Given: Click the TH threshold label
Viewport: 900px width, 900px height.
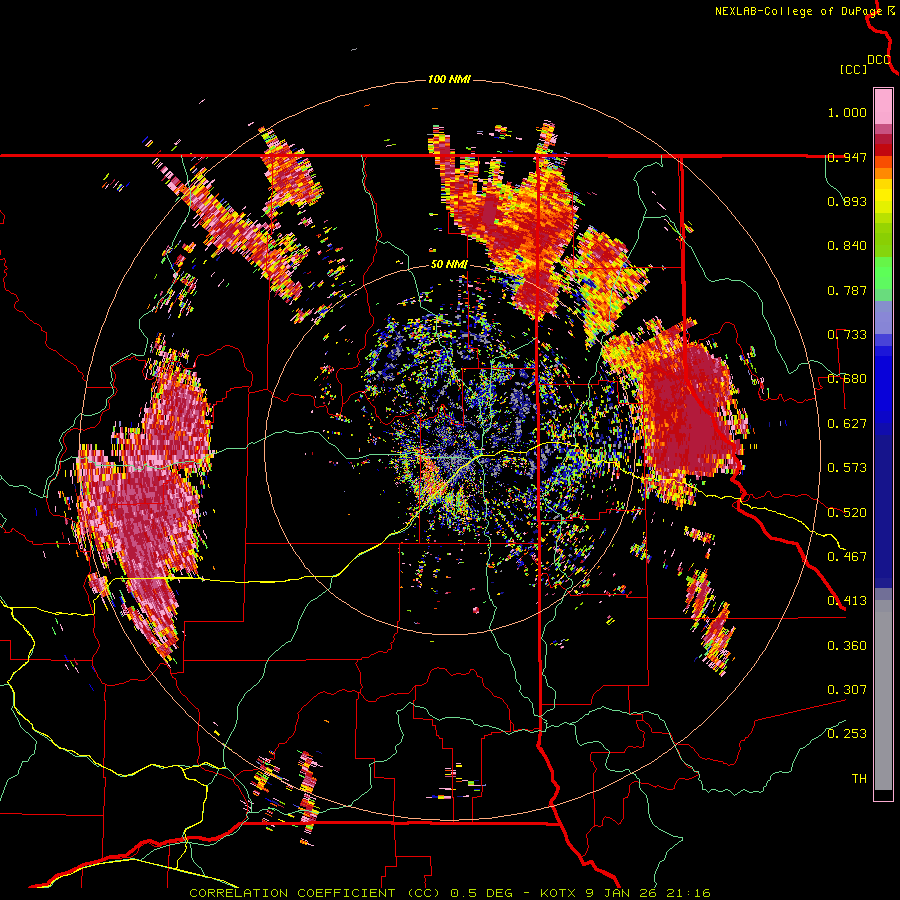Looking at the screenshot, I should [x=859, y=779].
